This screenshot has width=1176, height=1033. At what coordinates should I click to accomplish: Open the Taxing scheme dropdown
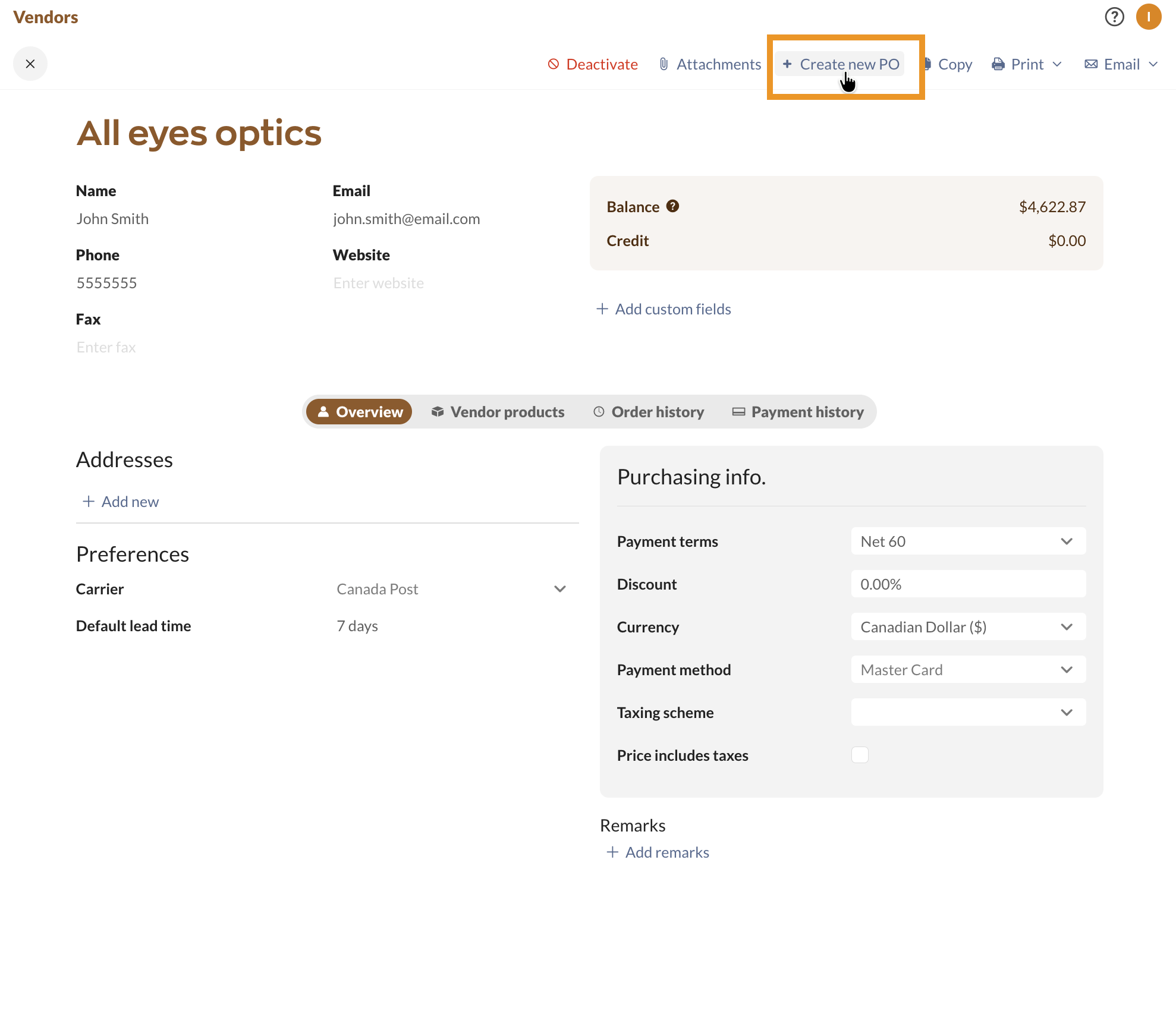point(968,712)
